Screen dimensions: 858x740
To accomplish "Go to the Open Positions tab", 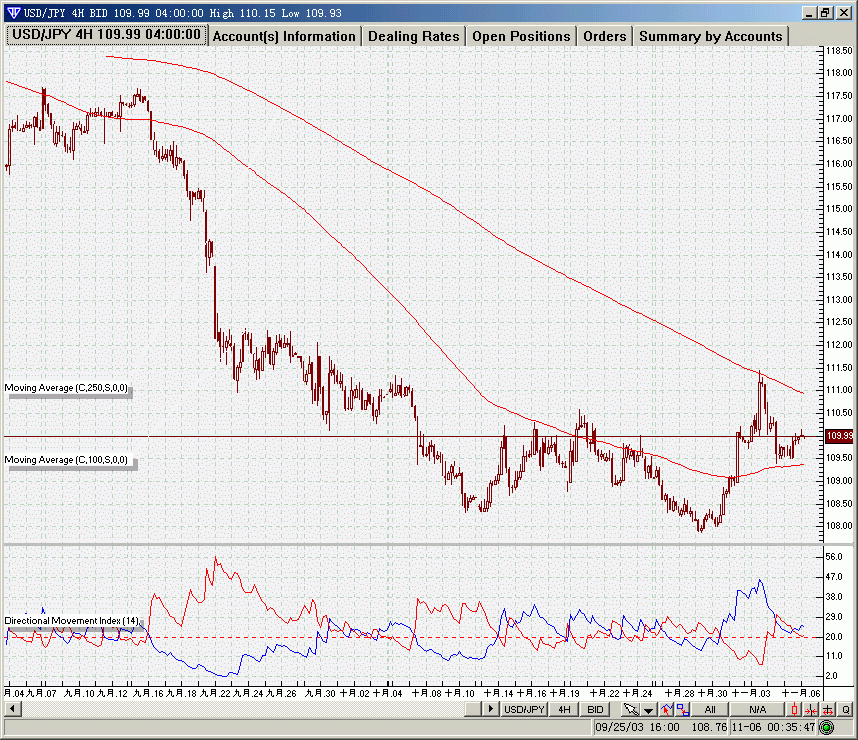I will coord(521,36).
